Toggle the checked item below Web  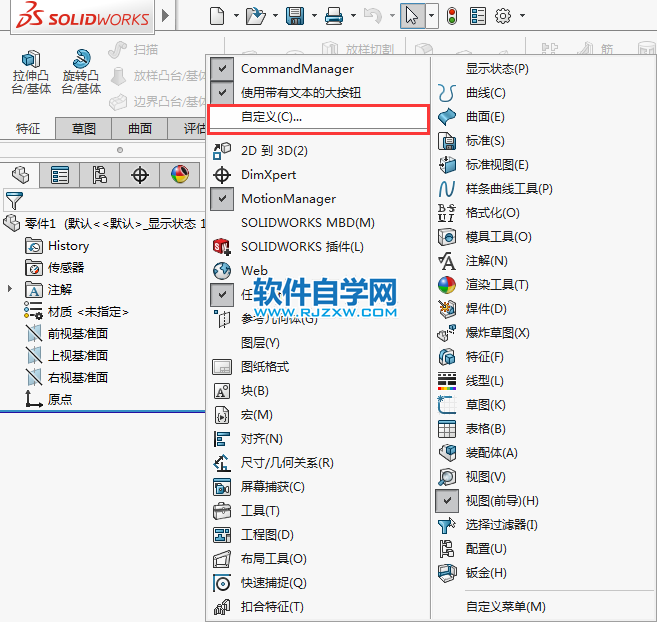click(x=222, y=294)
